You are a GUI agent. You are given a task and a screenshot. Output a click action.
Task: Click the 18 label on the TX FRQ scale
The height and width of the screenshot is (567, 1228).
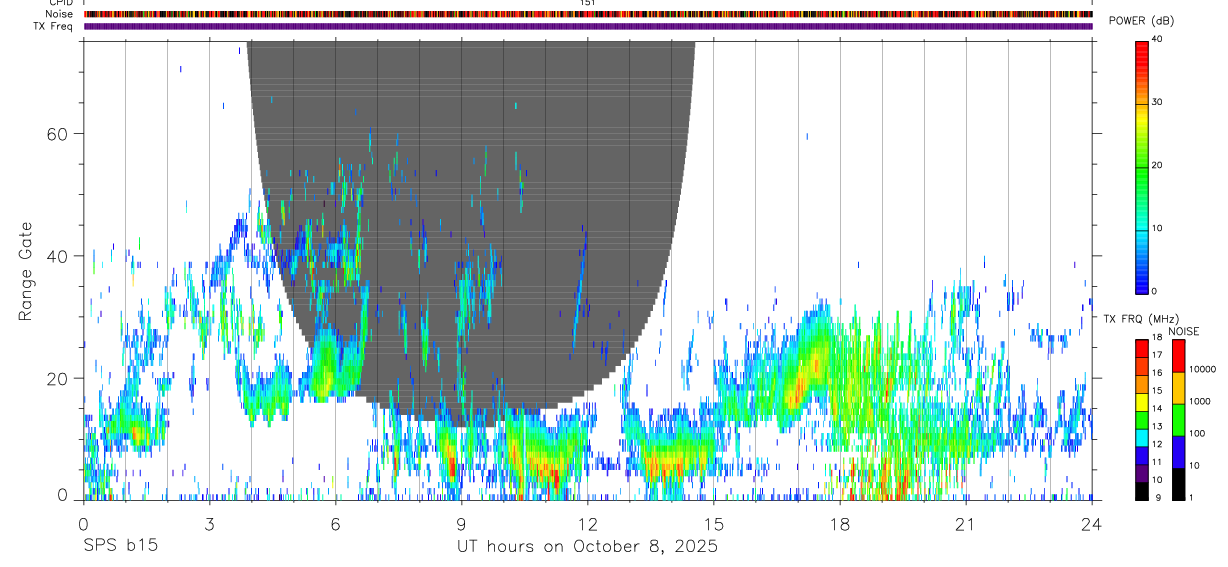point(1157,337)
